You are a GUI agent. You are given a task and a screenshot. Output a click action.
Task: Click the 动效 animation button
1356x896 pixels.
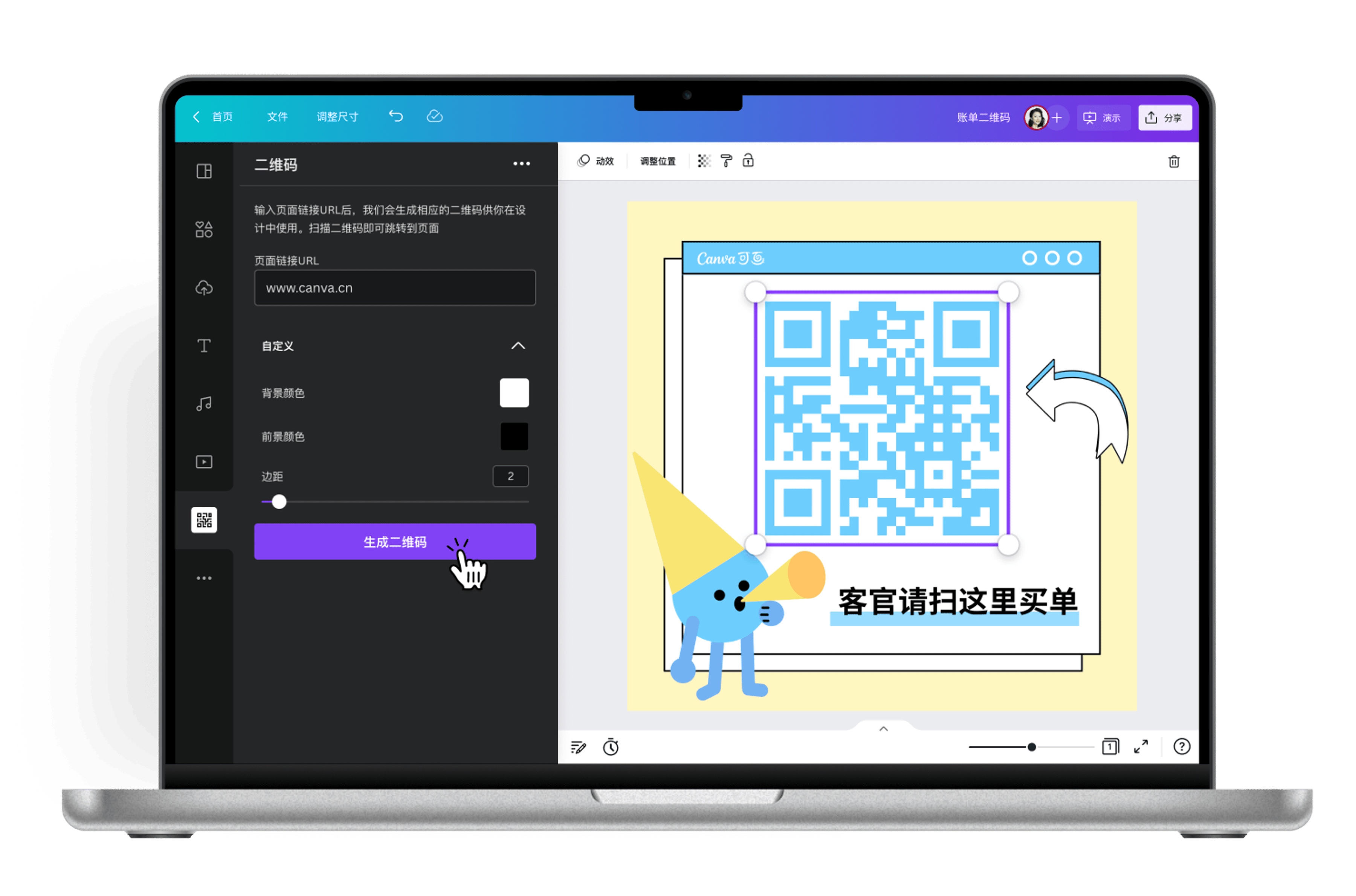(596, 161)
